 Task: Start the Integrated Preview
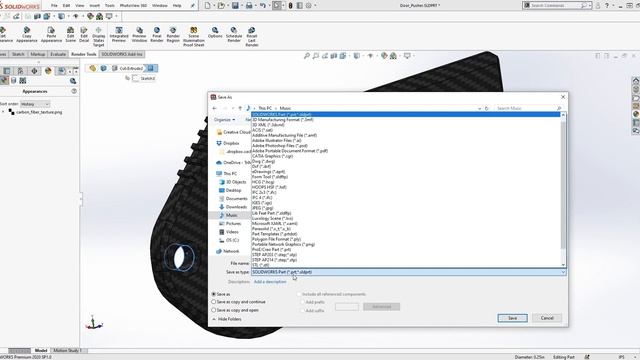(119, 34)
